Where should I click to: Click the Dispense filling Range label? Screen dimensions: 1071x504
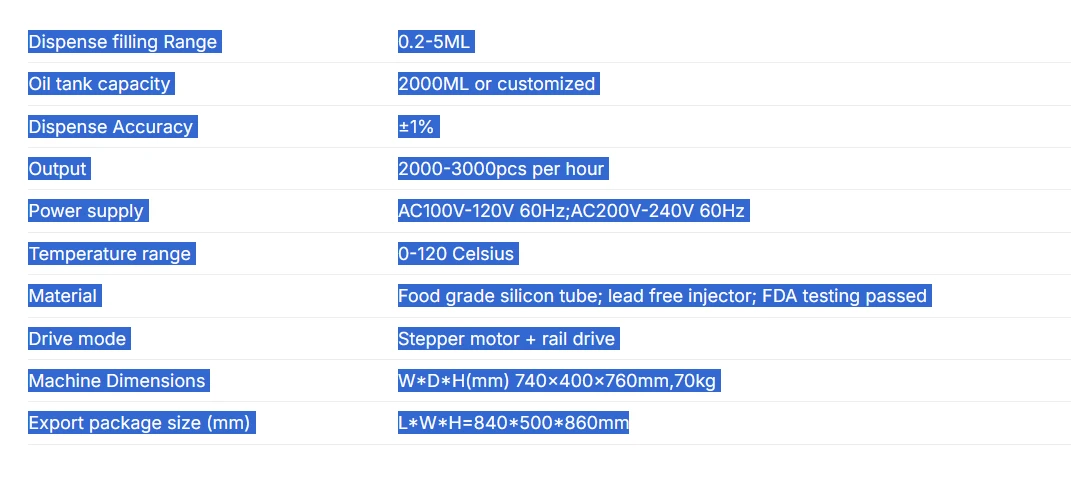[123, 42]
